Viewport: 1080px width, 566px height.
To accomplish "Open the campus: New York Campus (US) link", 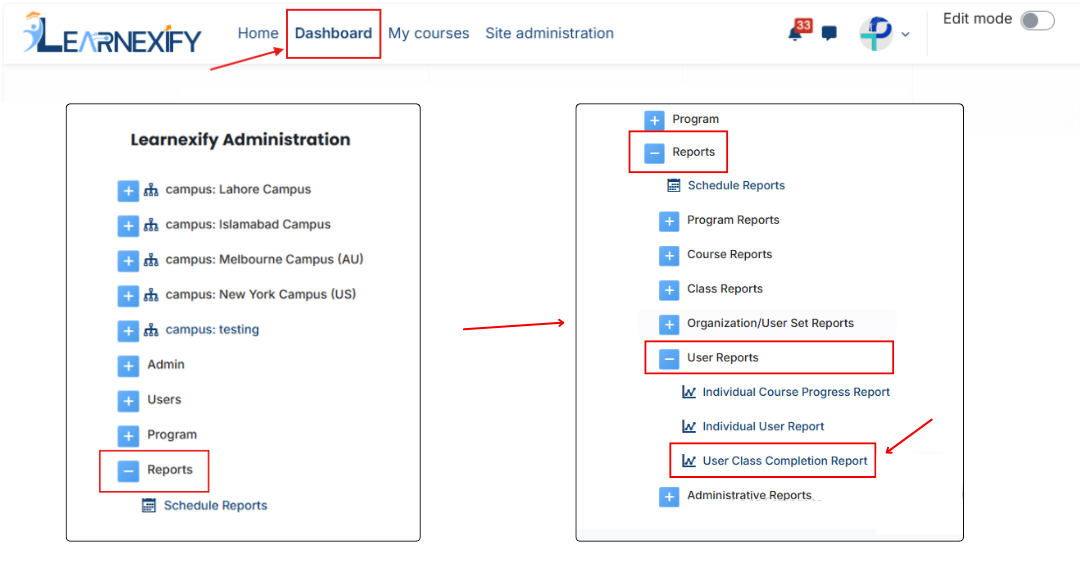I will tap(260, 295).
